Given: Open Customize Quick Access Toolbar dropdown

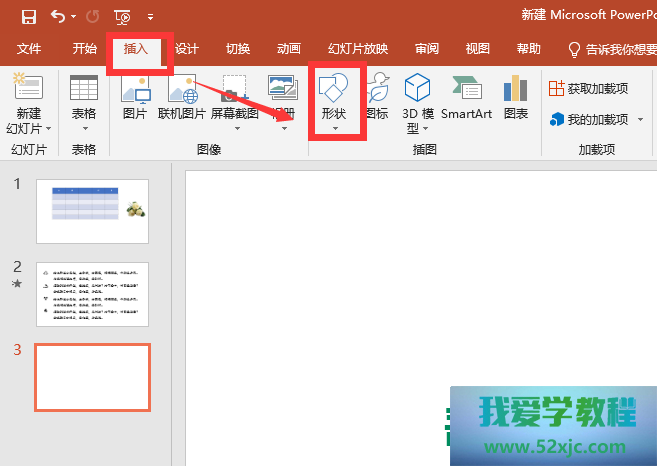Looking at the screenshot, I should 150,17.
